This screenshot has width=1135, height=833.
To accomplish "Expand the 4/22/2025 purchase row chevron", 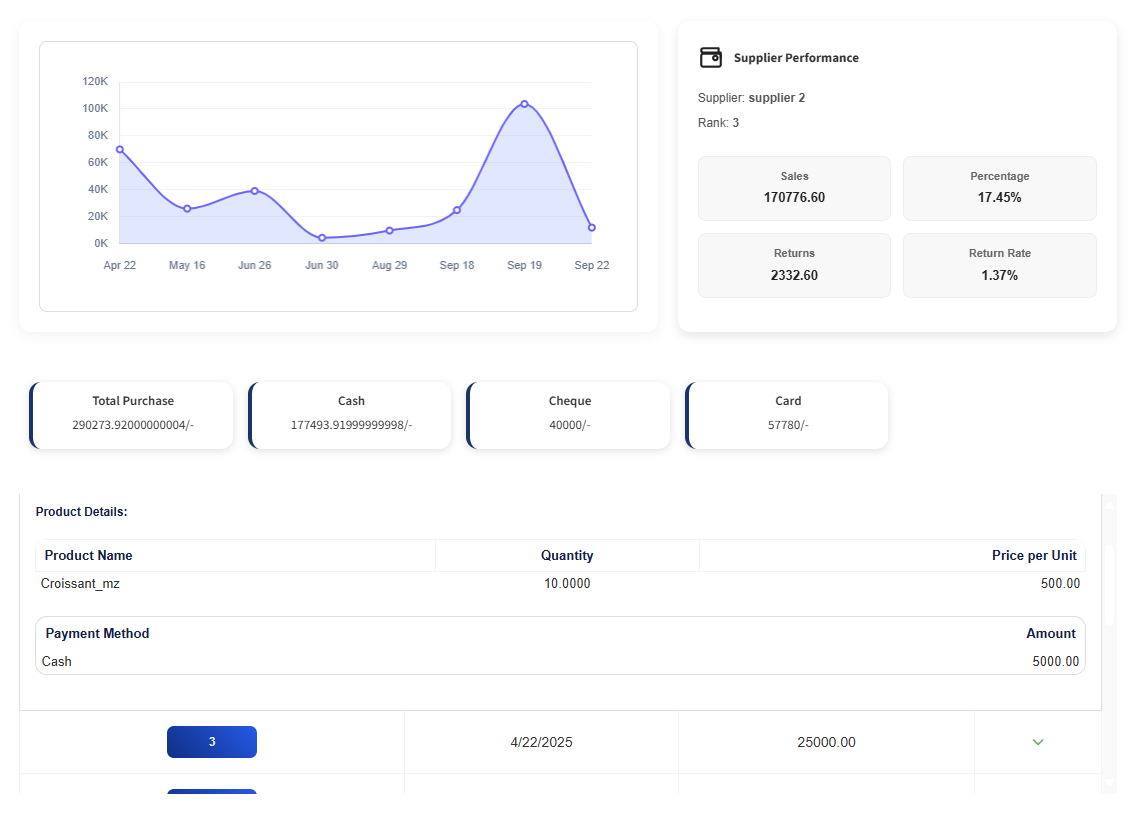I will click(1037, 742).
